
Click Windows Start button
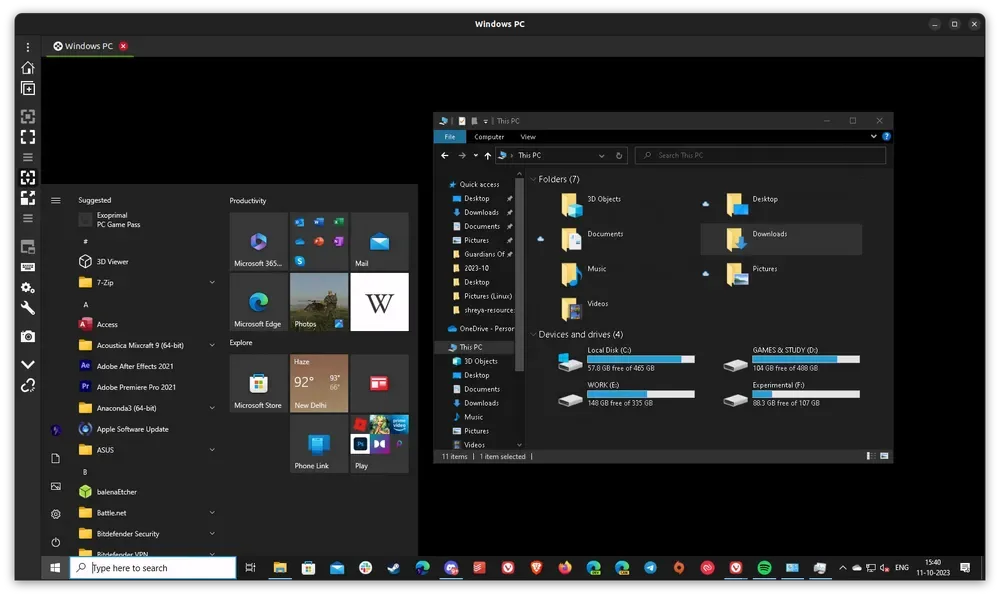click(55, 568)
